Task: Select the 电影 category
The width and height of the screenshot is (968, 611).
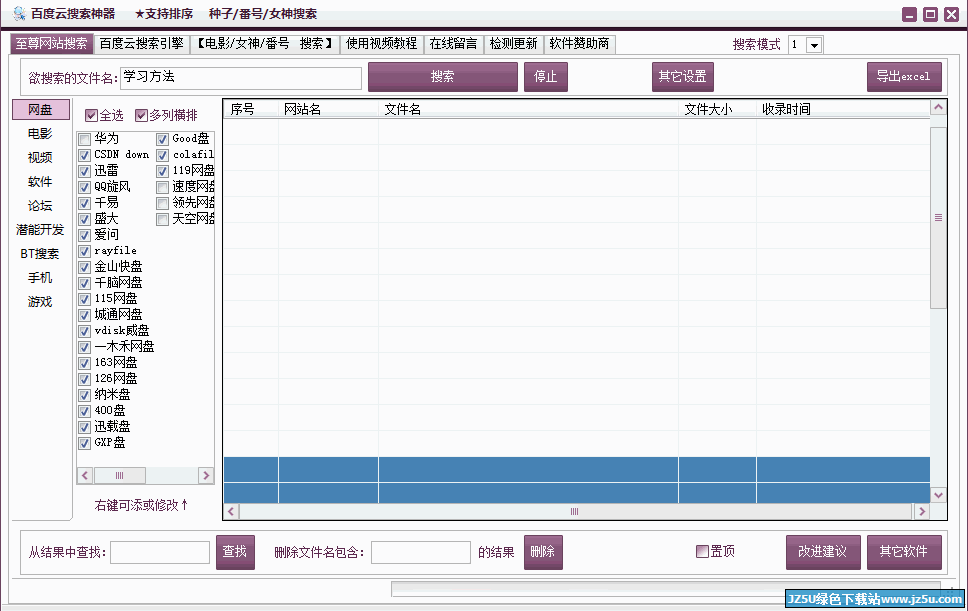Action: click(40, 134)
